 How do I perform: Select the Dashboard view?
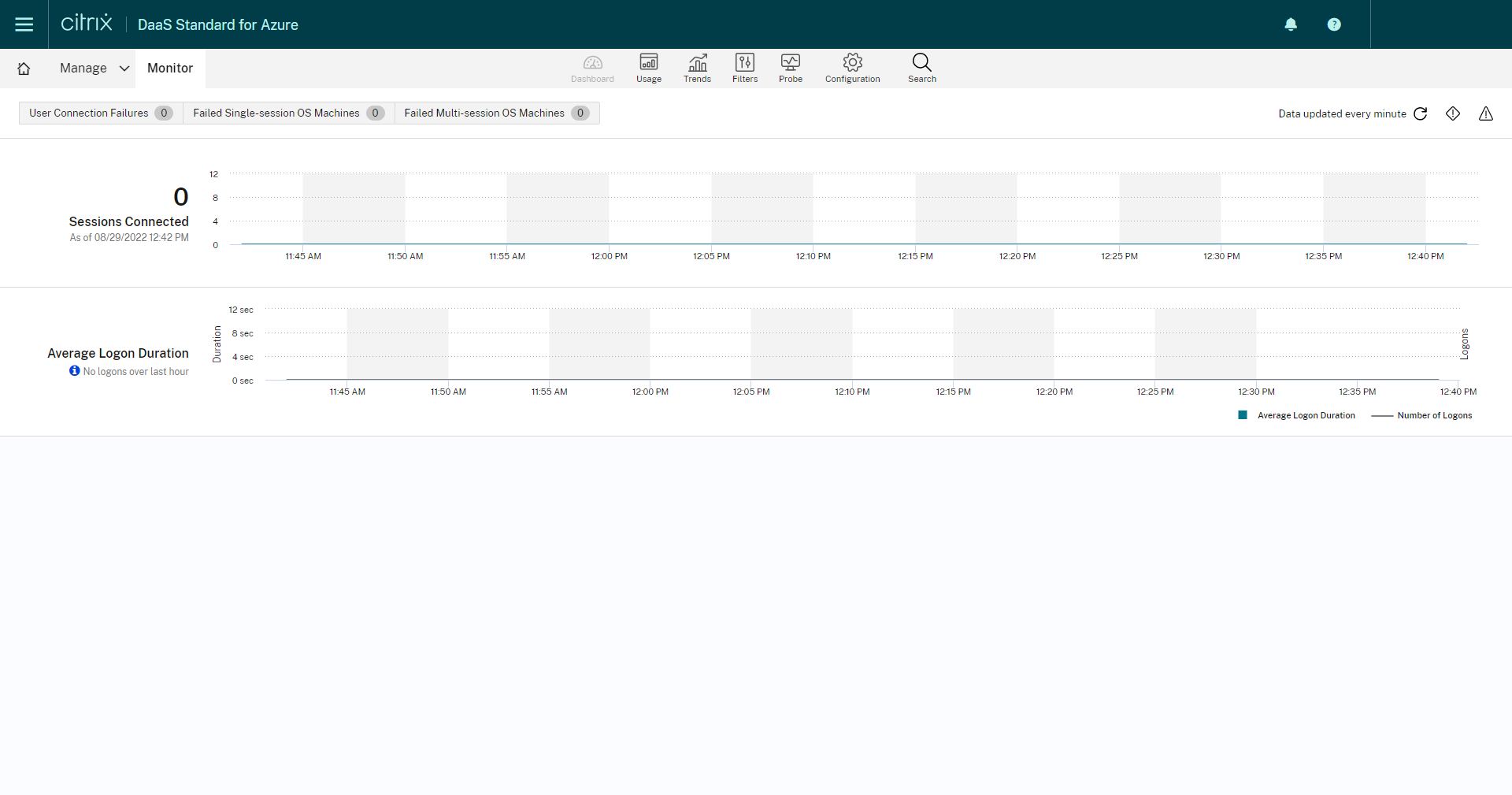click(x=592, y=68)
